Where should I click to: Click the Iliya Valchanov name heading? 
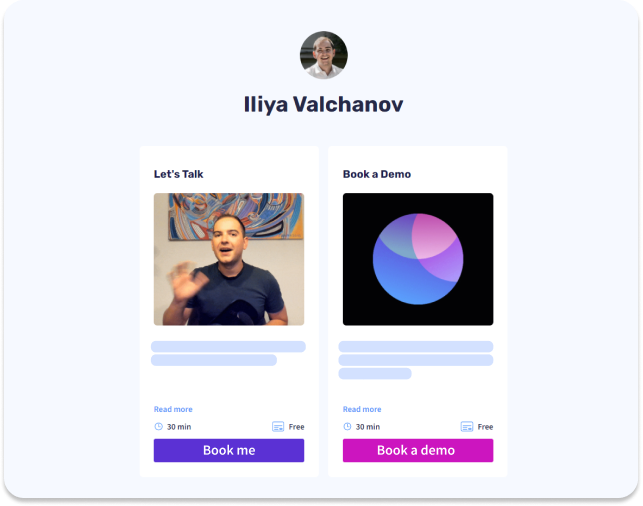324,104
